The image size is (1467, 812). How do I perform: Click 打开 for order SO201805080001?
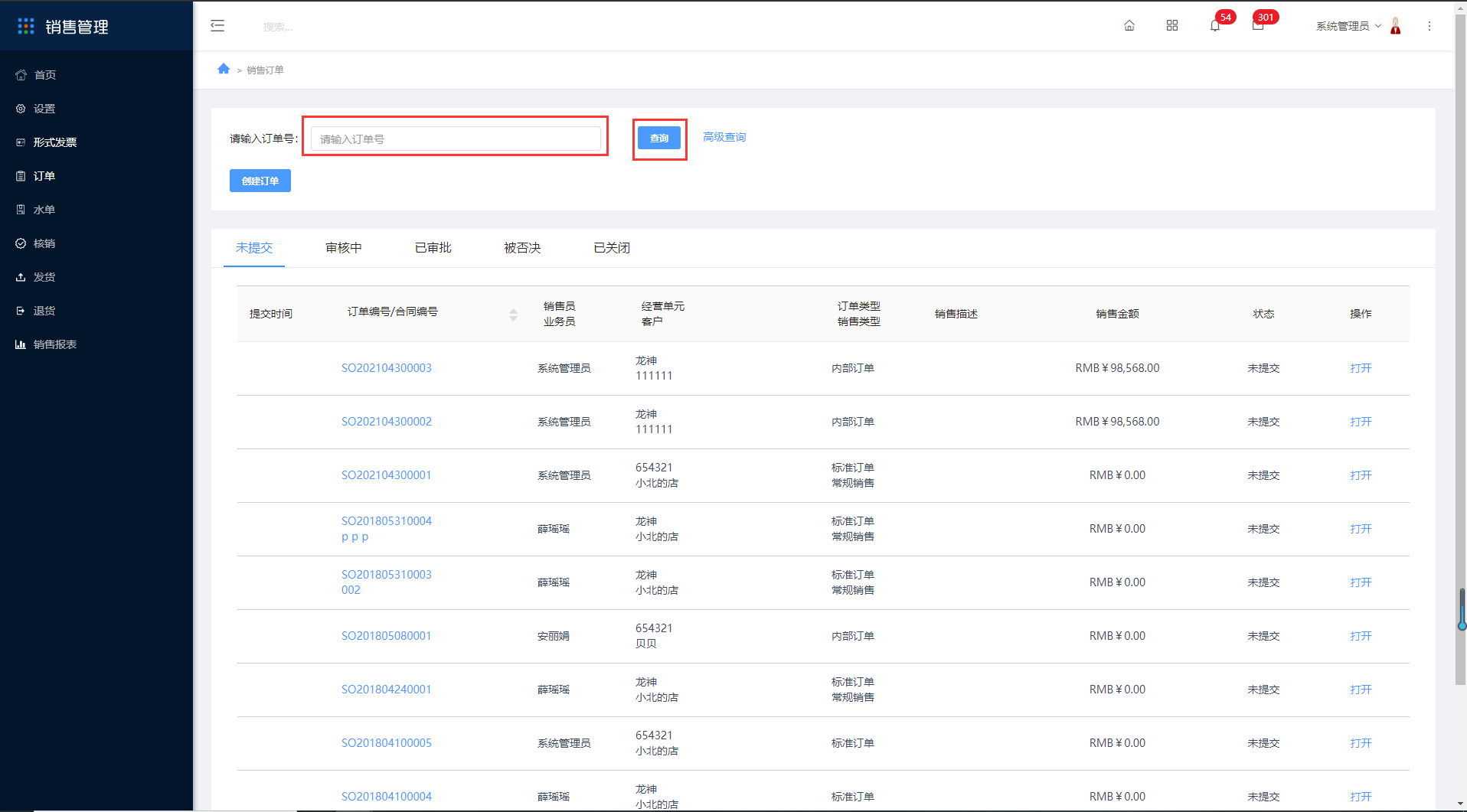point(1361,636)
